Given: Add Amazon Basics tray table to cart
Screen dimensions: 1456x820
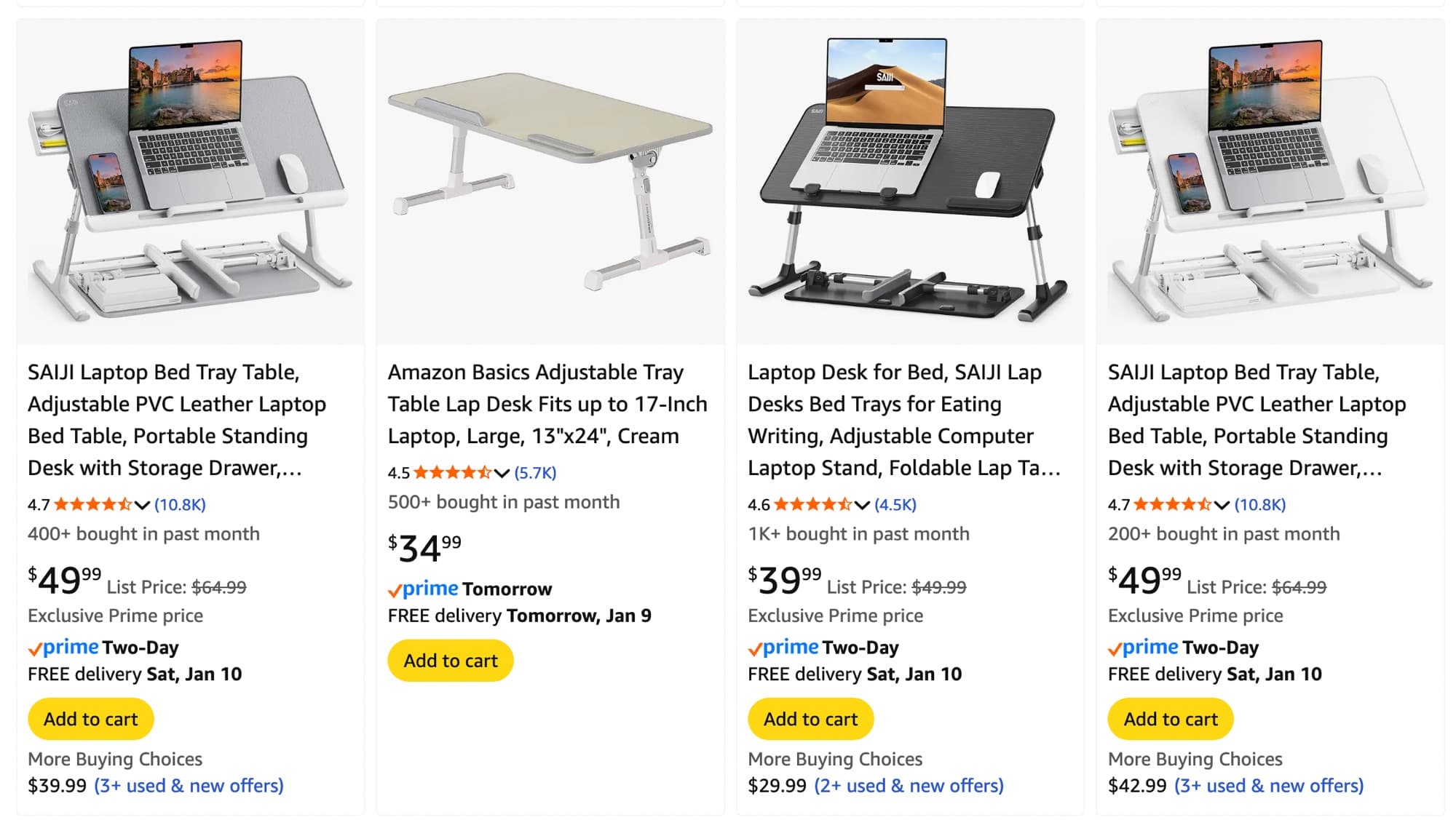Looking at the screenshot, I should pos(451,661).
